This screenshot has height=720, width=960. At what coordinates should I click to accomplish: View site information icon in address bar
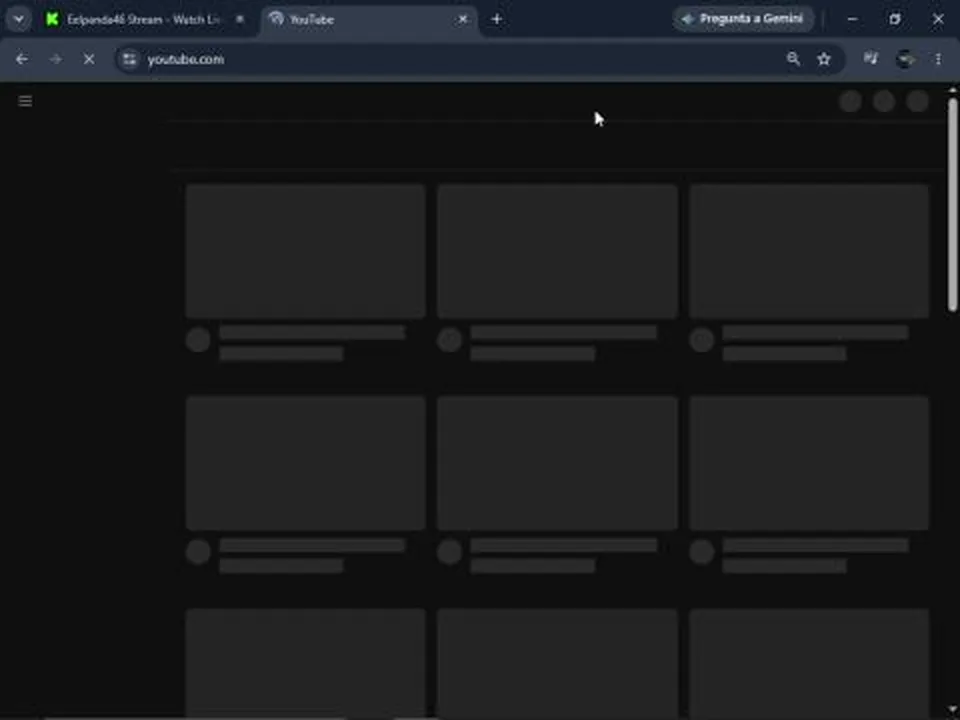[x=129, y=59]
